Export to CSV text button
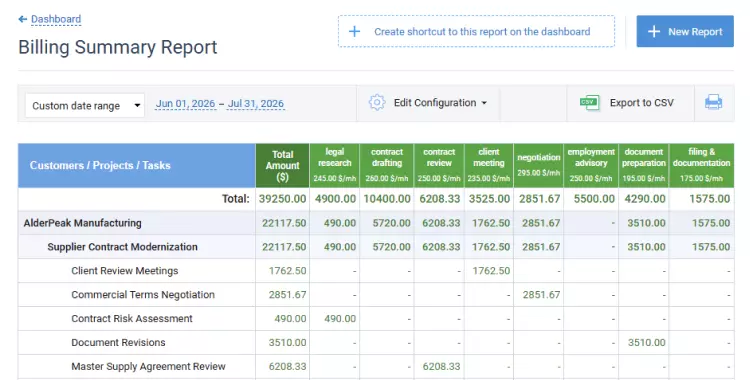The height and width of the screenshot is (380, 750). click(x=641, y=102)
